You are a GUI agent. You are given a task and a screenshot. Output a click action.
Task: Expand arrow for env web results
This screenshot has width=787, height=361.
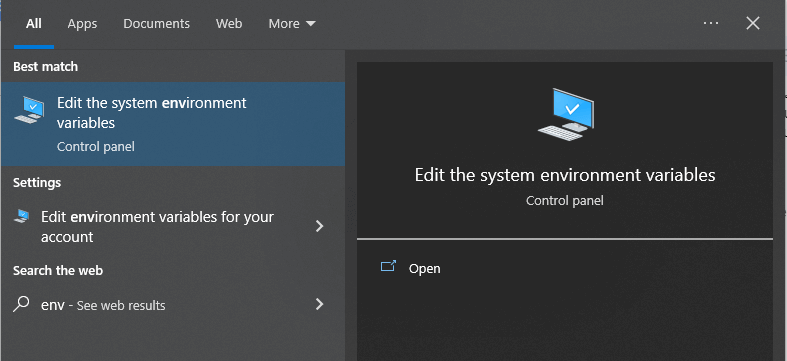tap(319, 304)
